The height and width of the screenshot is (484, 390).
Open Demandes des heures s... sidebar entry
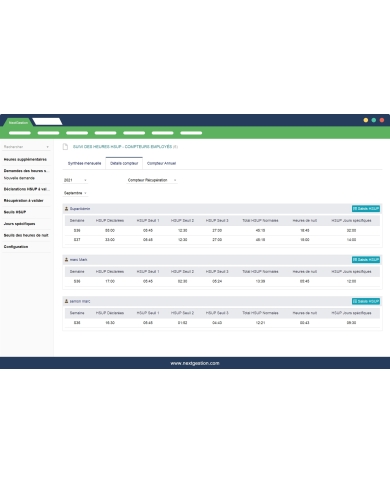coord(26,171)
